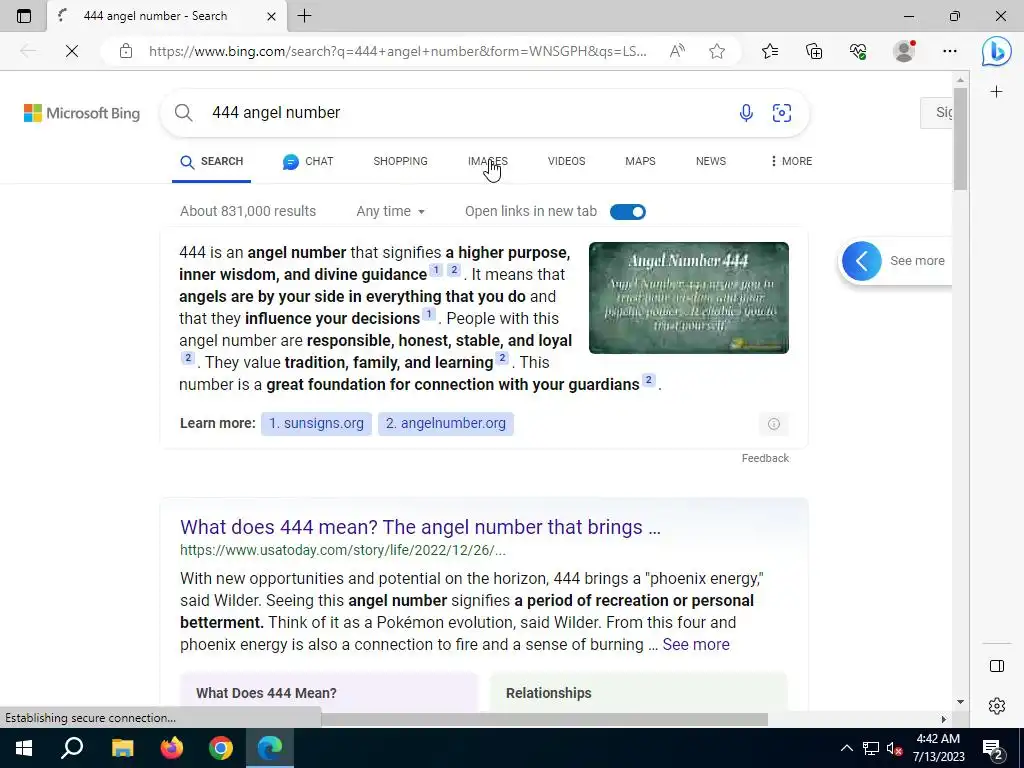Open Collections icon in toolbar
The height and width of the screenshot is (768, 1024).
(x=814, y=51)
